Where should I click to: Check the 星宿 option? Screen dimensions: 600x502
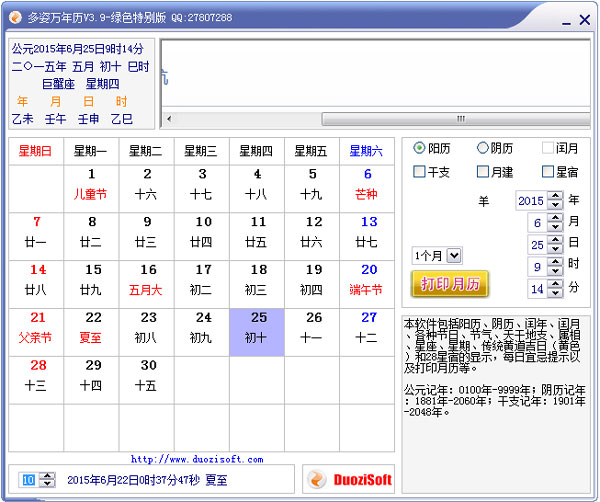pos(560,172)
